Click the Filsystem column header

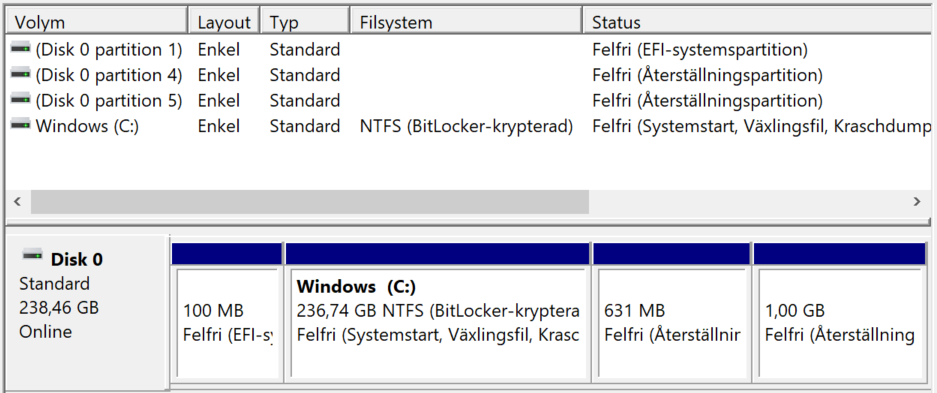467,23
